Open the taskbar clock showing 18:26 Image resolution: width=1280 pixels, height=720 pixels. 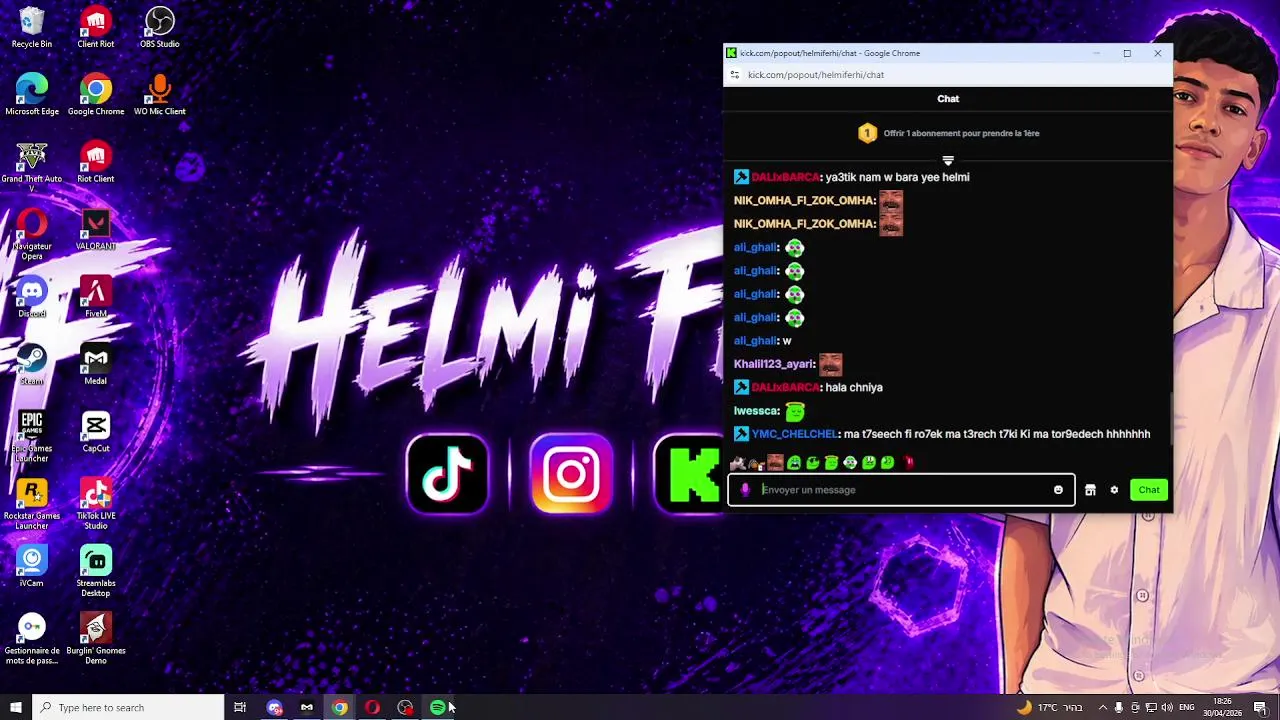[1222, 707]
